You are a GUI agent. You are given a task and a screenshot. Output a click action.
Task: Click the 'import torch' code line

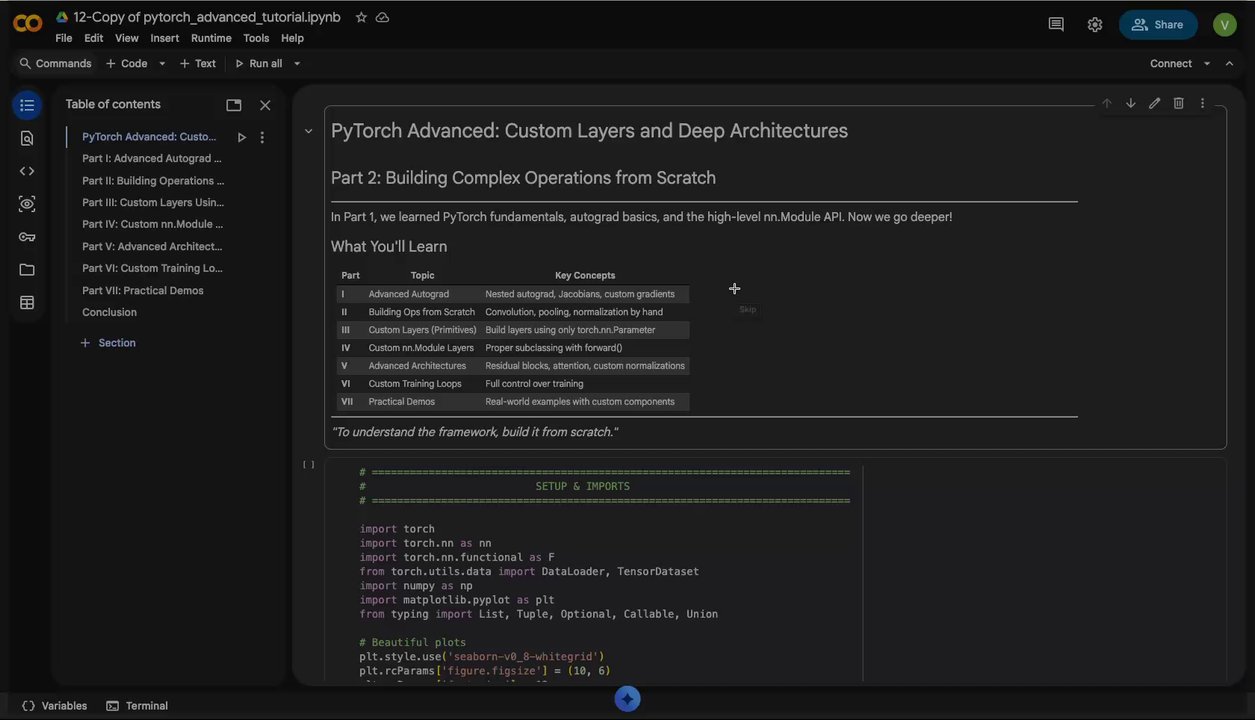(397, 529)
